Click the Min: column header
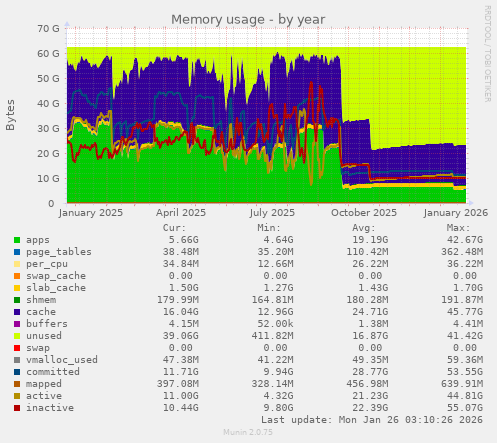 pos(269,228)
